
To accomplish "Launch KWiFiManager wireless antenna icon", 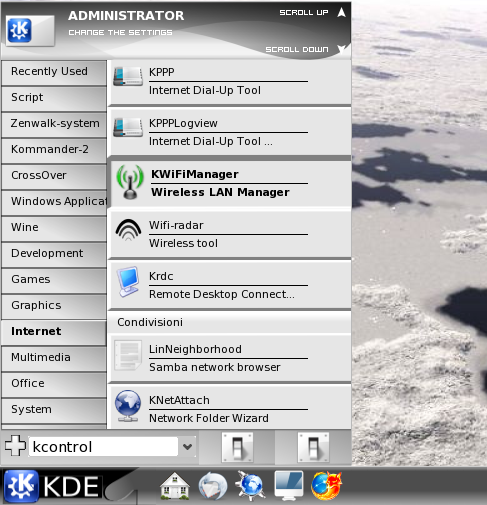I will 130,182.
